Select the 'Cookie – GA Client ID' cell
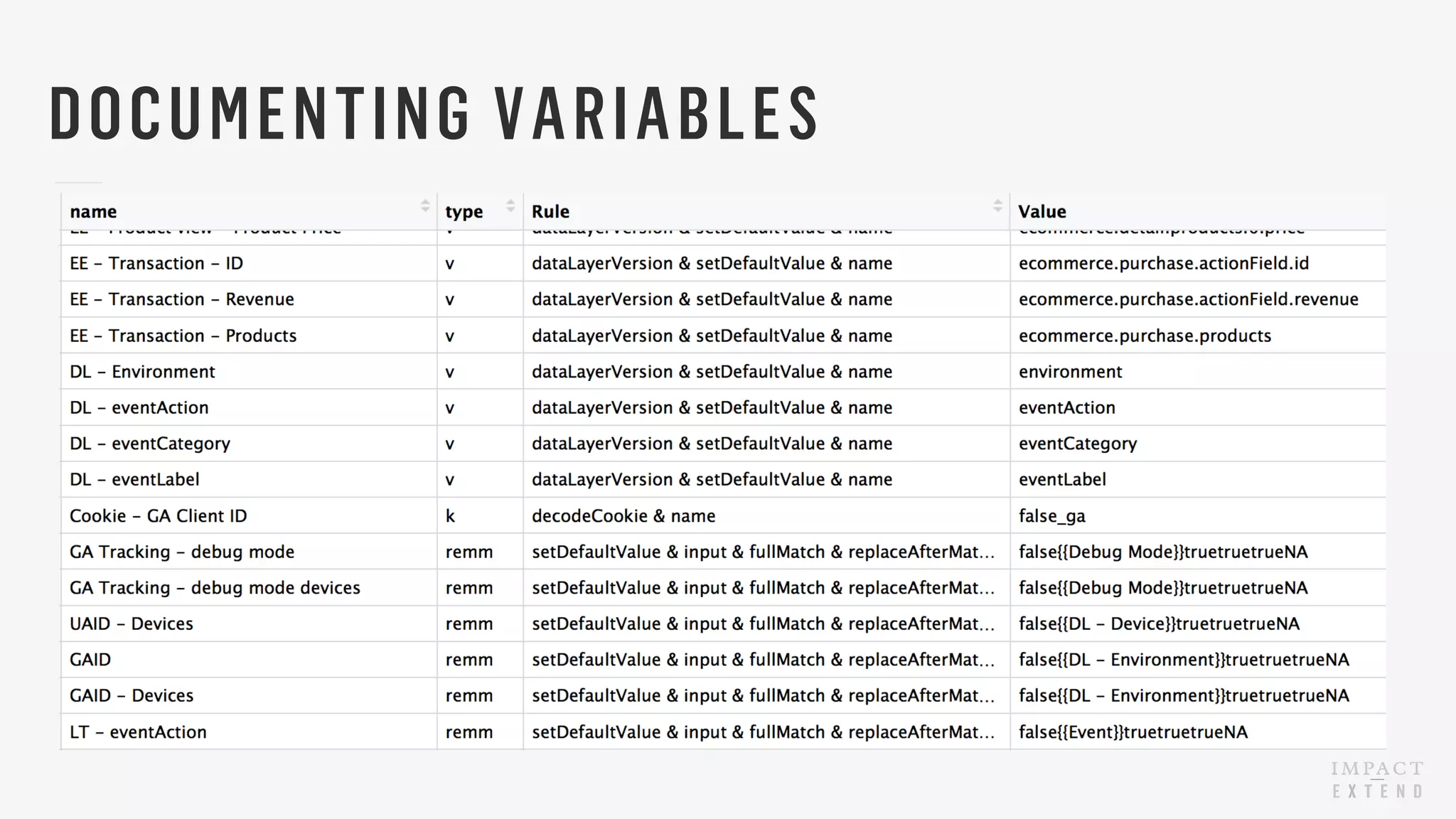The width and height of the screenshot is (1456, 819). tap(249, 516)
